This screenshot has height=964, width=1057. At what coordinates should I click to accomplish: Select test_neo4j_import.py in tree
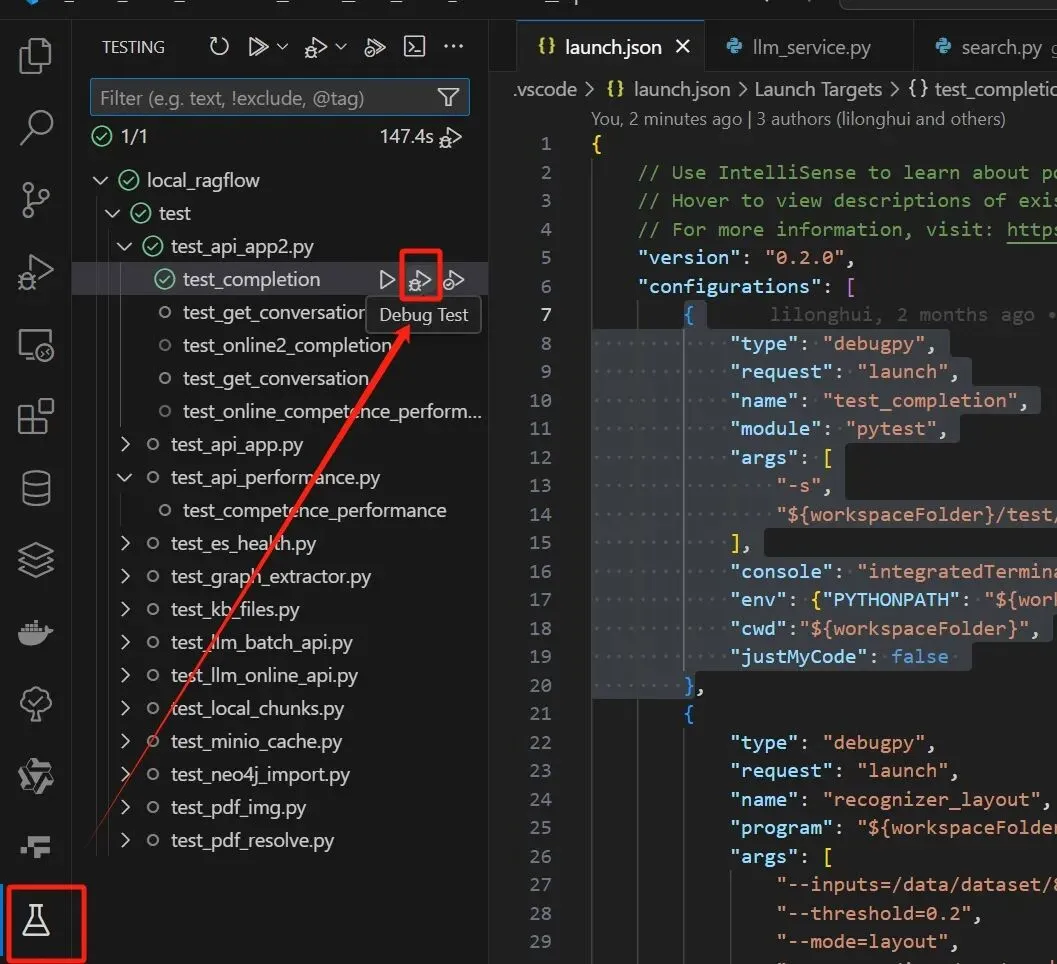[260, 775]
